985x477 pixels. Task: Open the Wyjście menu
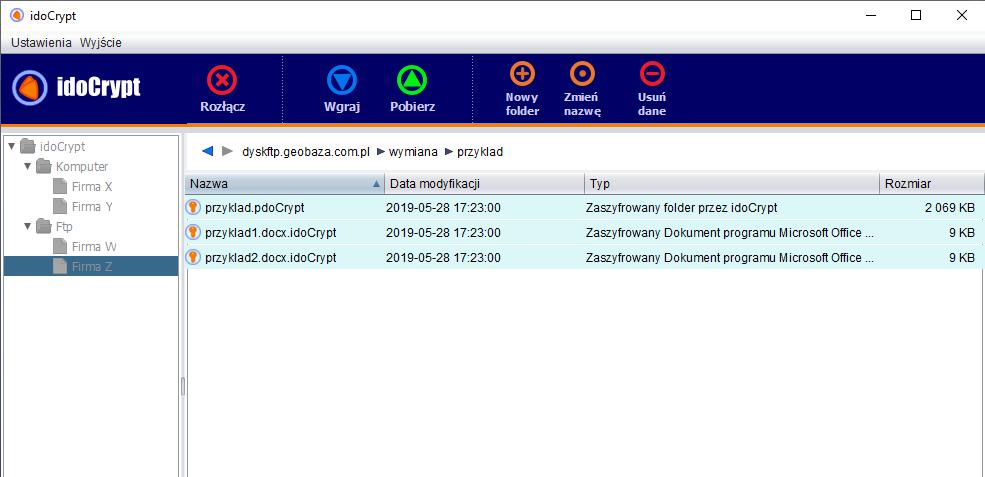tap(101, 43)
